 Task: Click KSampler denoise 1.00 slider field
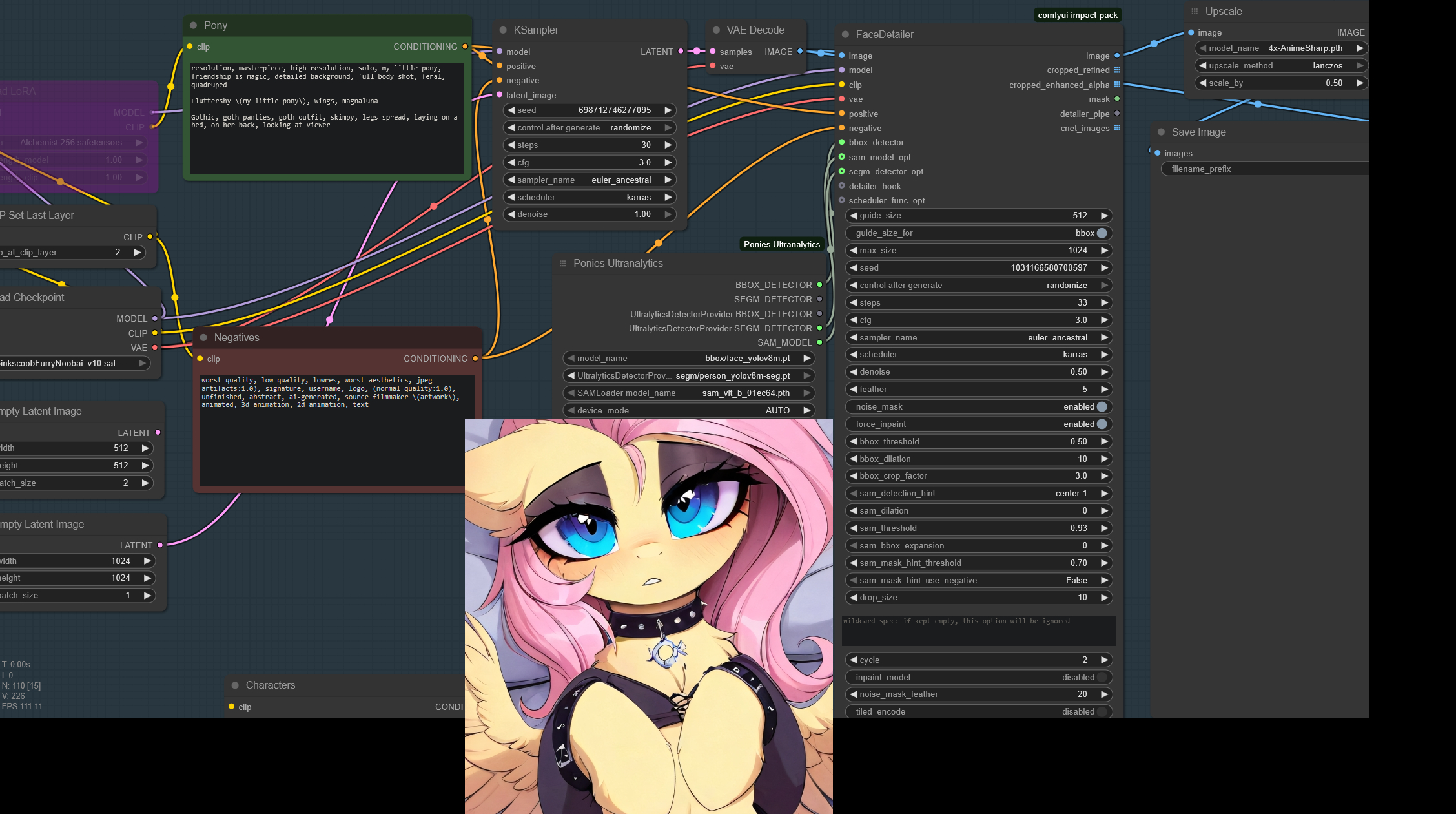[590, 214]
